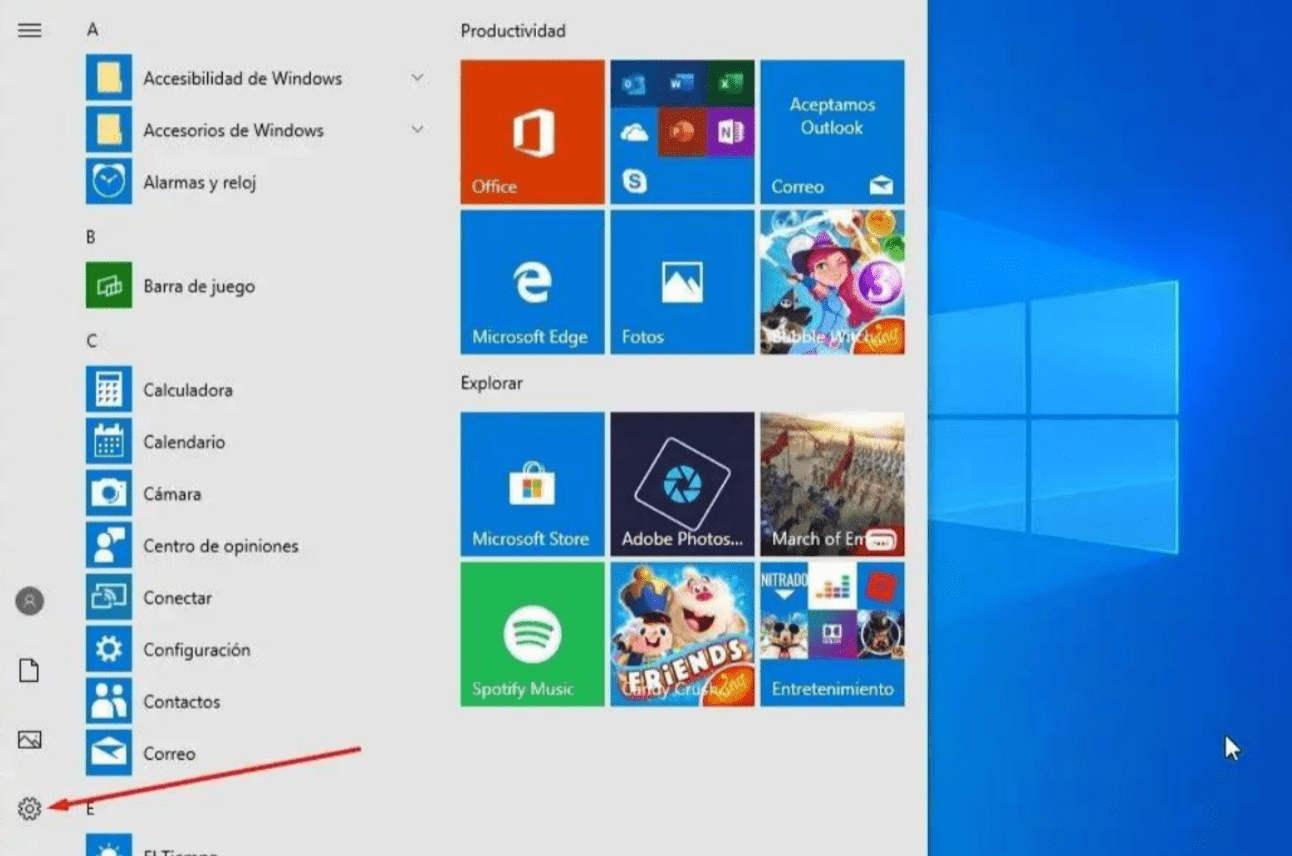Launch Conectar app icon
1292x856 pixels.
(x=109, y=598)
